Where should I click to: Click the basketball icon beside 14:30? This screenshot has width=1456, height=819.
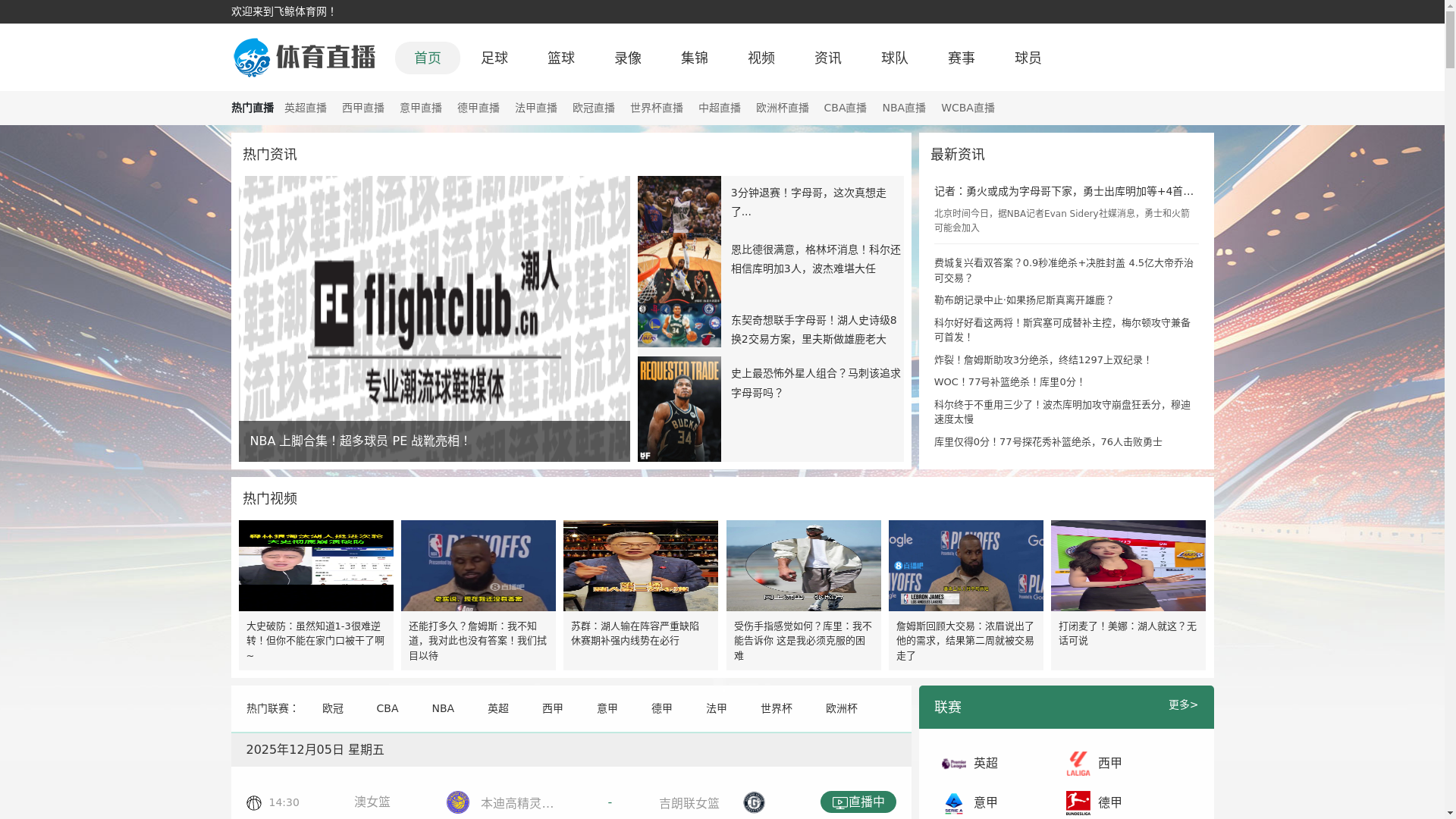(254, 803)
